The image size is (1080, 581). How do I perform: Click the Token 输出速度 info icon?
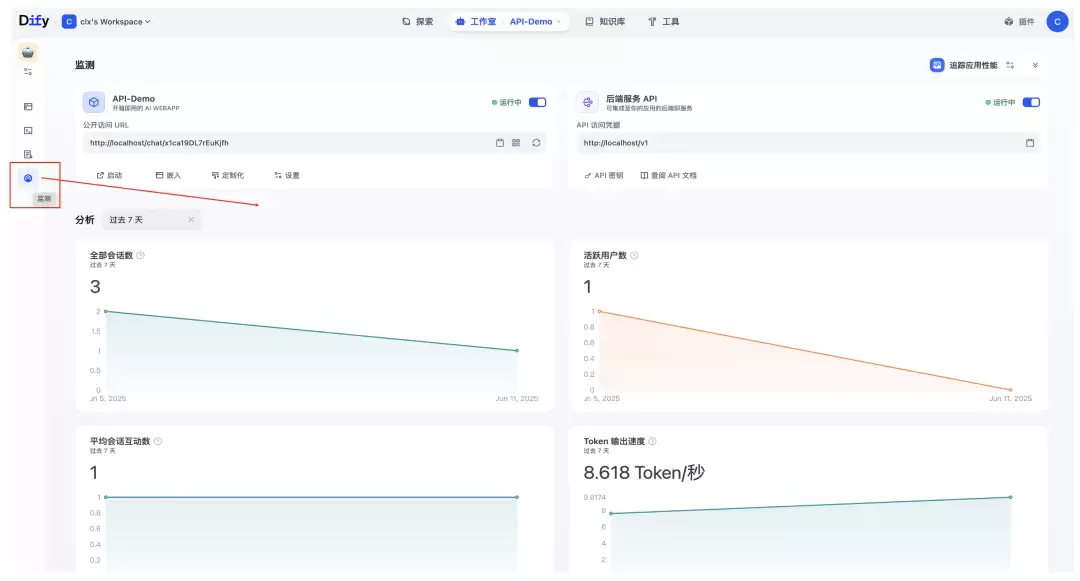coord(652,441)
